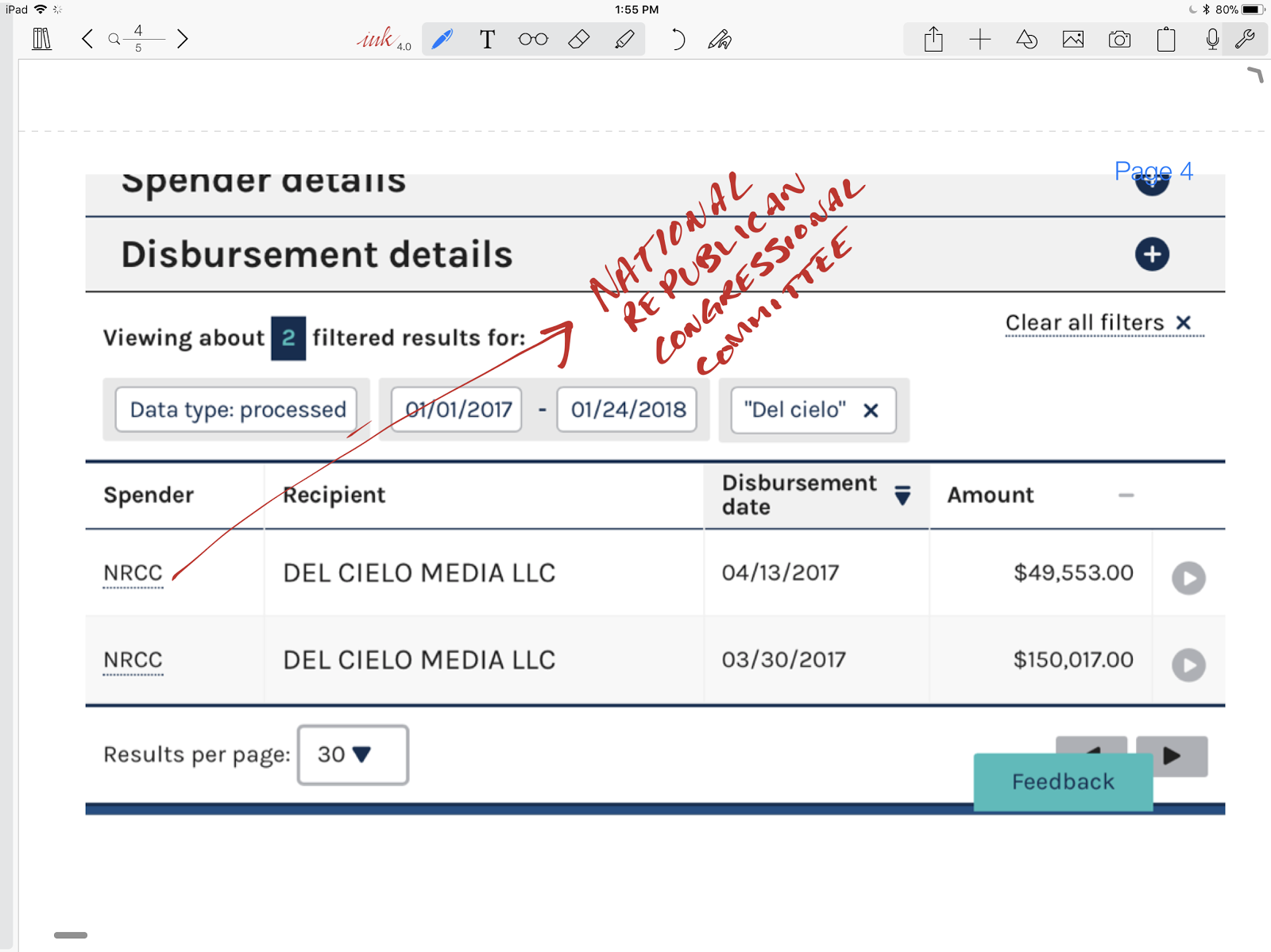Click the Page 4 label
Image resolution: width=1271 pixels, height=952 pixels.
coord(1153,172)
